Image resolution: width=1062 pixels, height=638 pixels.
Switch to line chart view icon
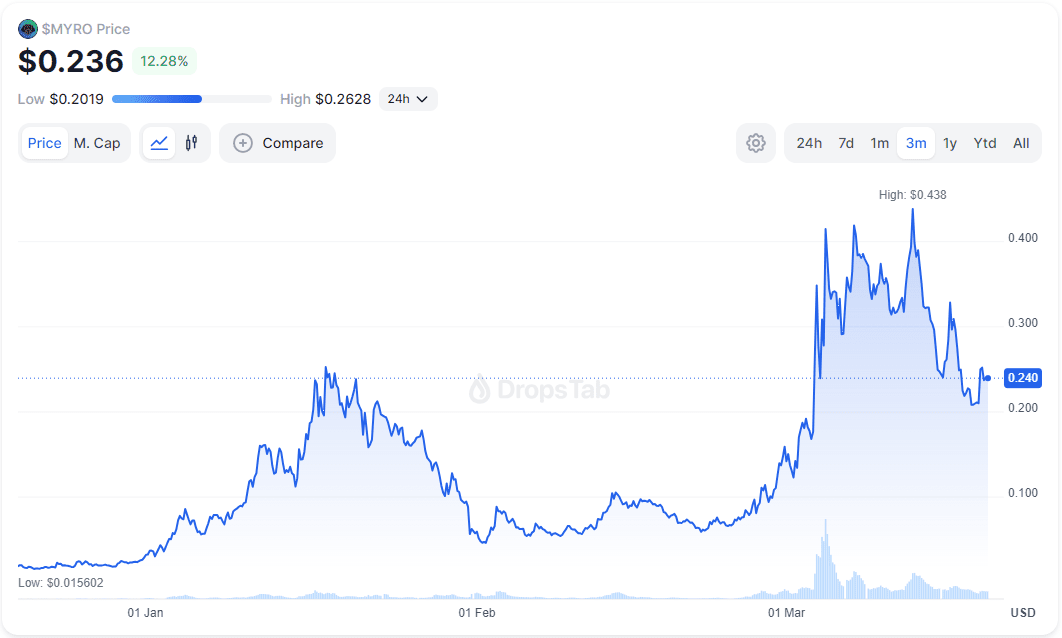(x=159, y=143)
